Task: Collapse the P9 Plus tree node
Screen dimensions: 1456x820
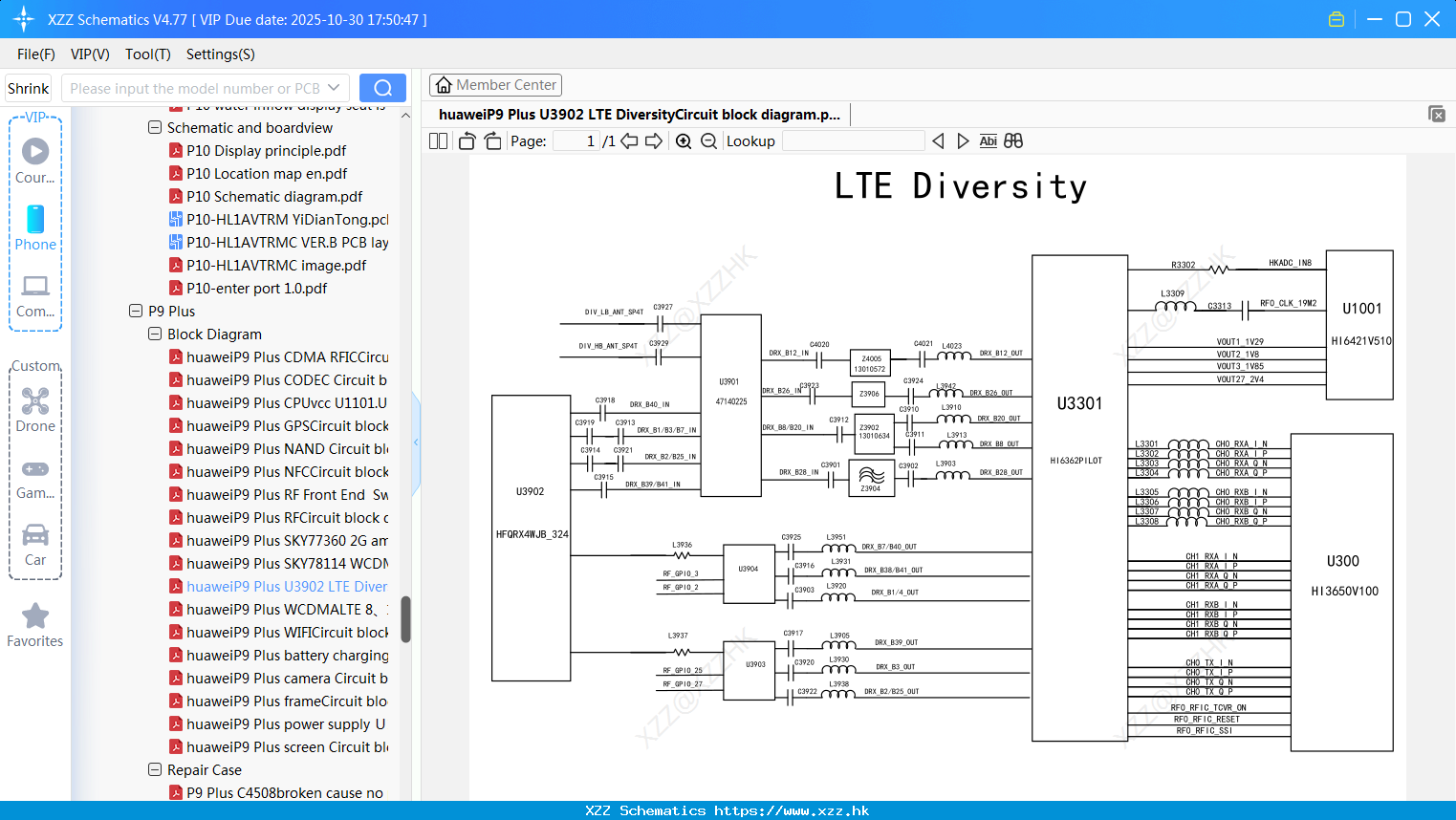Action: tap(136, 311)
